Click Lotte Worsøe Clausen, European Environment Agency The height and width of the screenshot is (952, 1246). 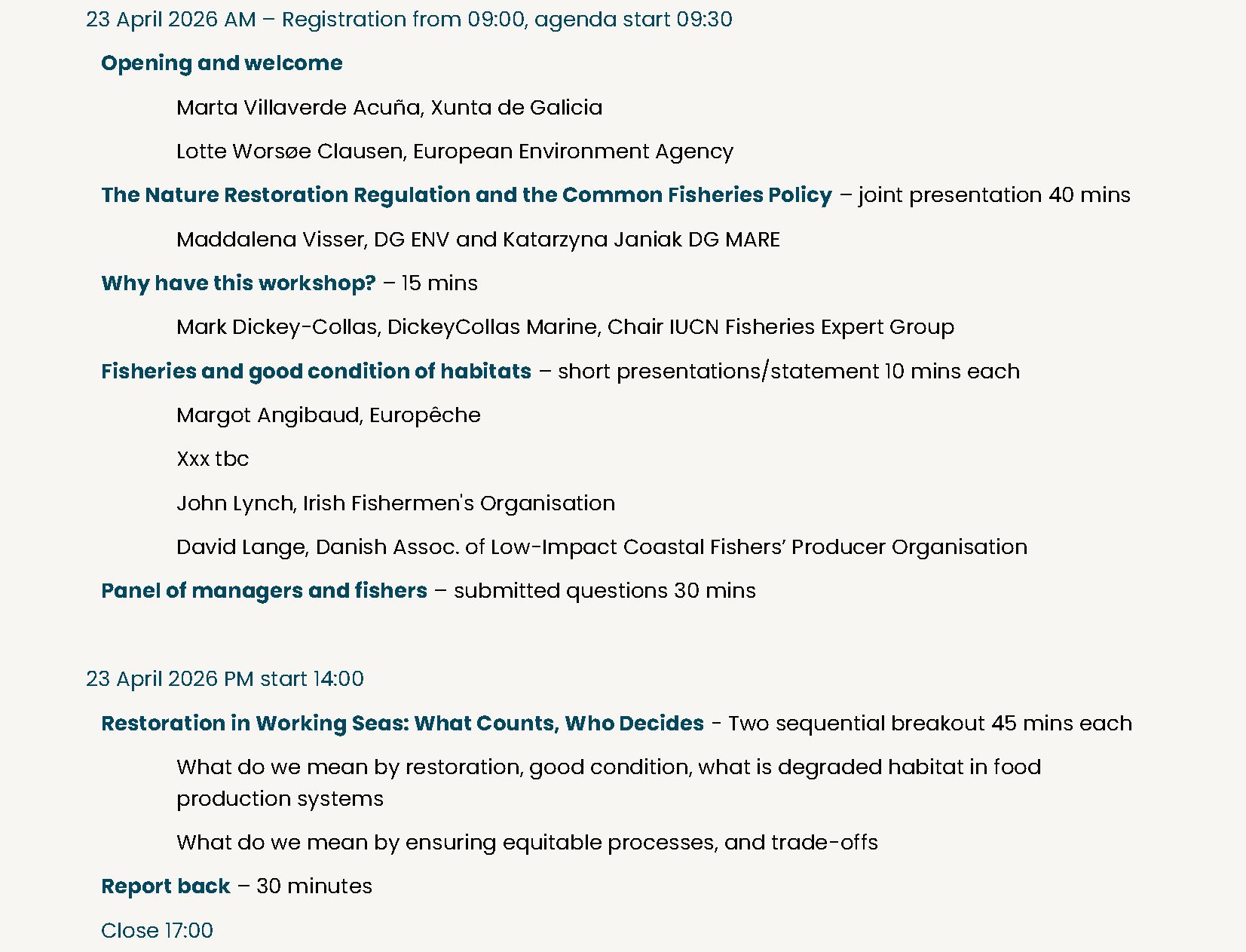tap(455, 152)
